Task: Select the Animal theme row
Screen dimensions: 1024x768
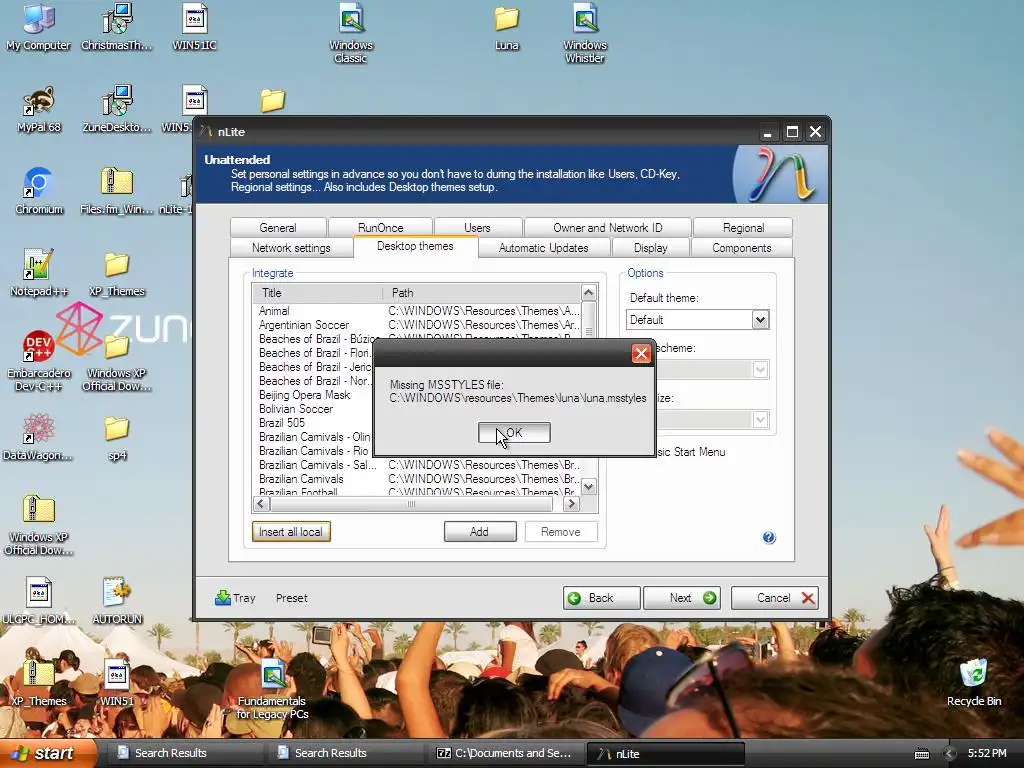Action: pyautogui.click(x=417, y=311)
